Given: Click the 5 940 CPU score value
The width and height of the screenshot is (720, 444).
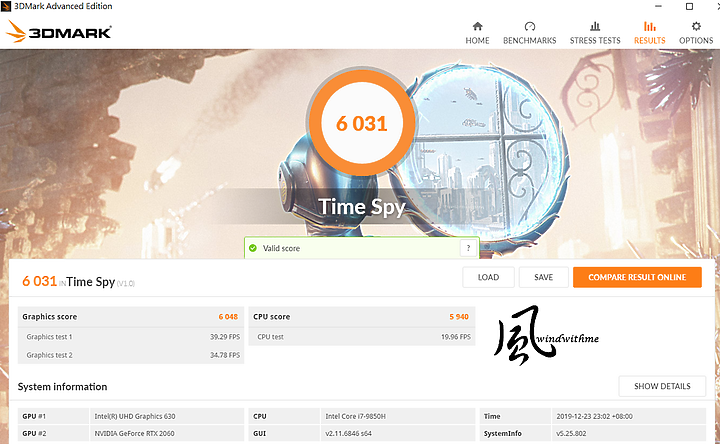Looking at the screenshot, I should (x=459, y=317).
